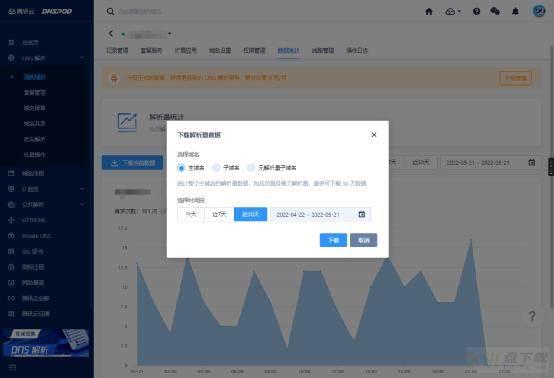Click the DNSPod logo in sidebar header
The width and height of the screenshot is (554, 378).
tap(57, 11)
